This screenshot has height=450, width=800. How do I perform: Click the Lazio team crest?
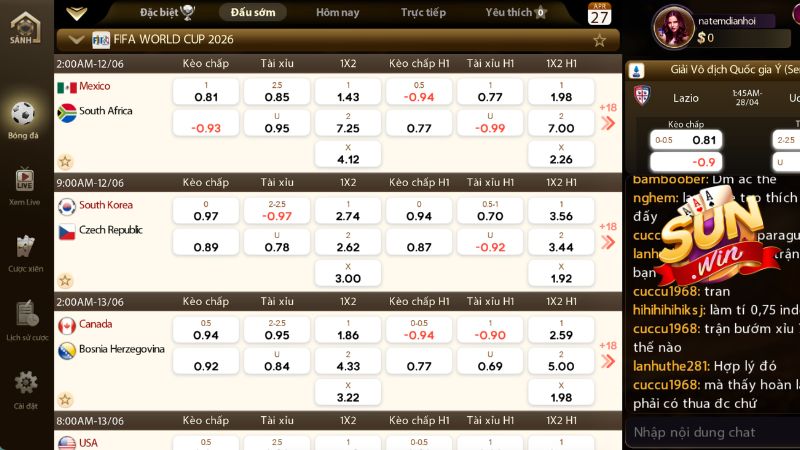(642, 95)
